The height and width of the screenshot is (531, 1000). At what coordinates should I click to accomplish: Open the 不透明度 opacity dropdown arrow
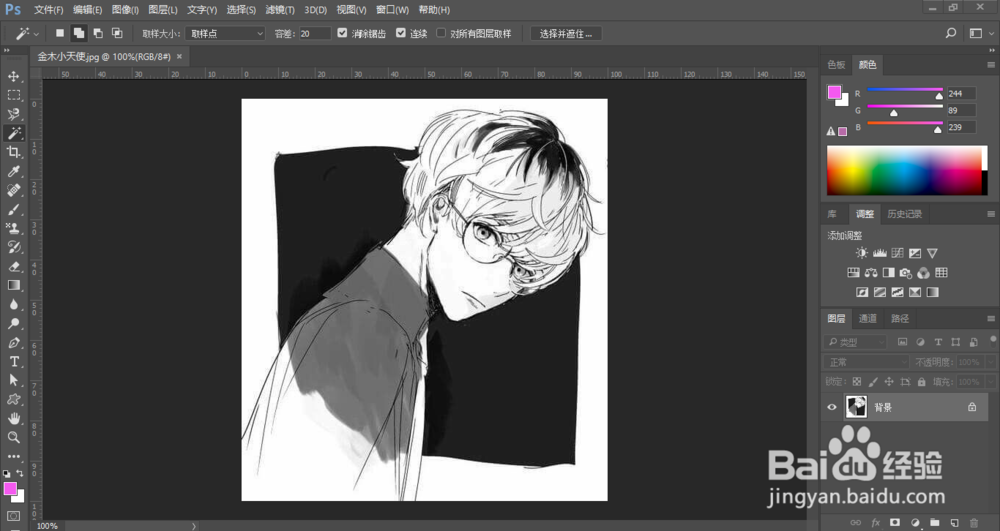[x=991, y=362]
